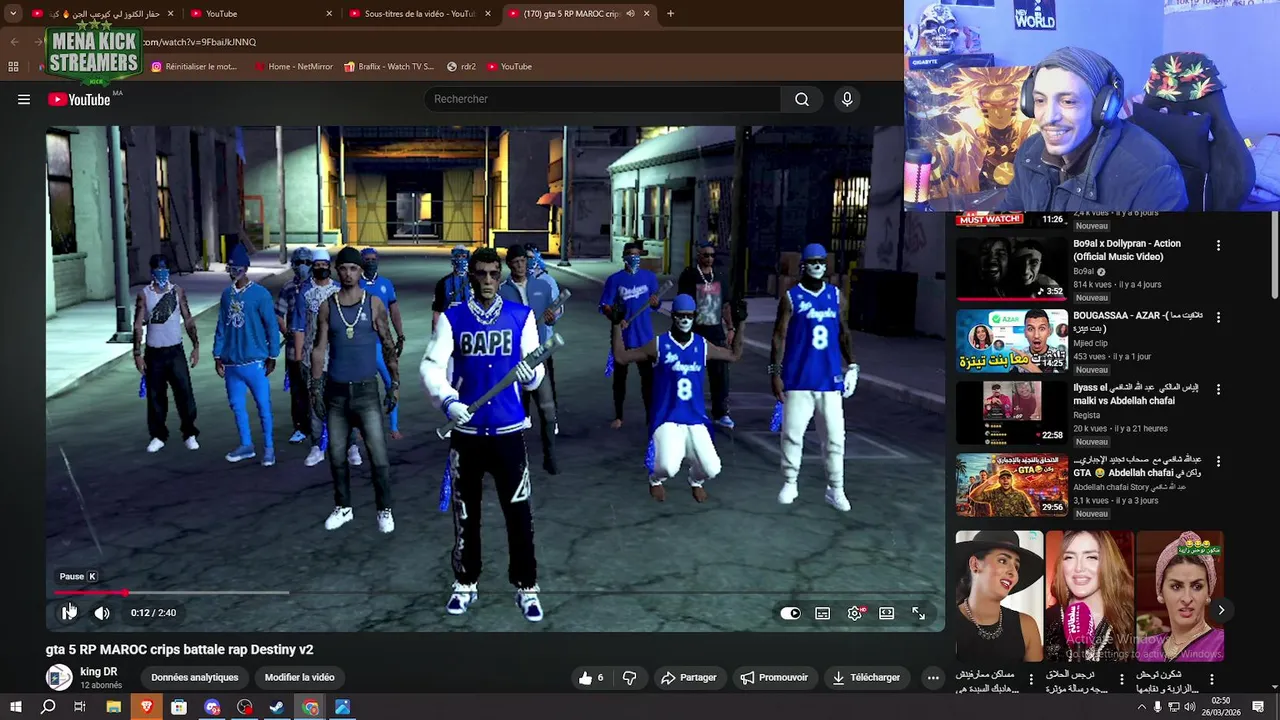The width and height of the screenshot is (1280, 720).
Task: Click Modifier la vidéo
Action: (x=299, y=677)
